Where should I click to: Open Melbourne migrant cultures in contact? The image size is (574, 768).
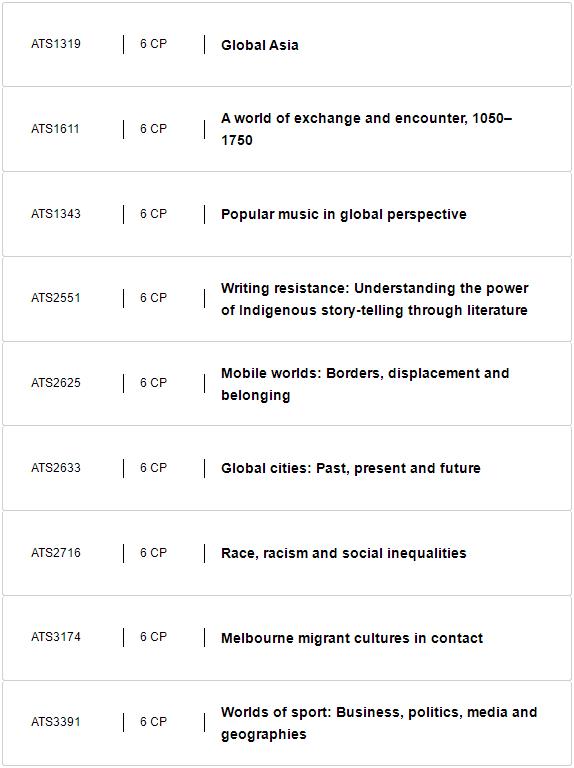(x=352, y=638)
